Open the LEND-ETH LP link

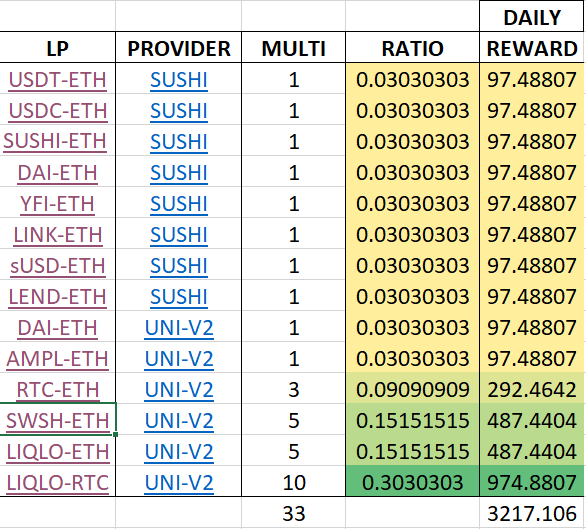pyautogui.click(x=58, y=297)
